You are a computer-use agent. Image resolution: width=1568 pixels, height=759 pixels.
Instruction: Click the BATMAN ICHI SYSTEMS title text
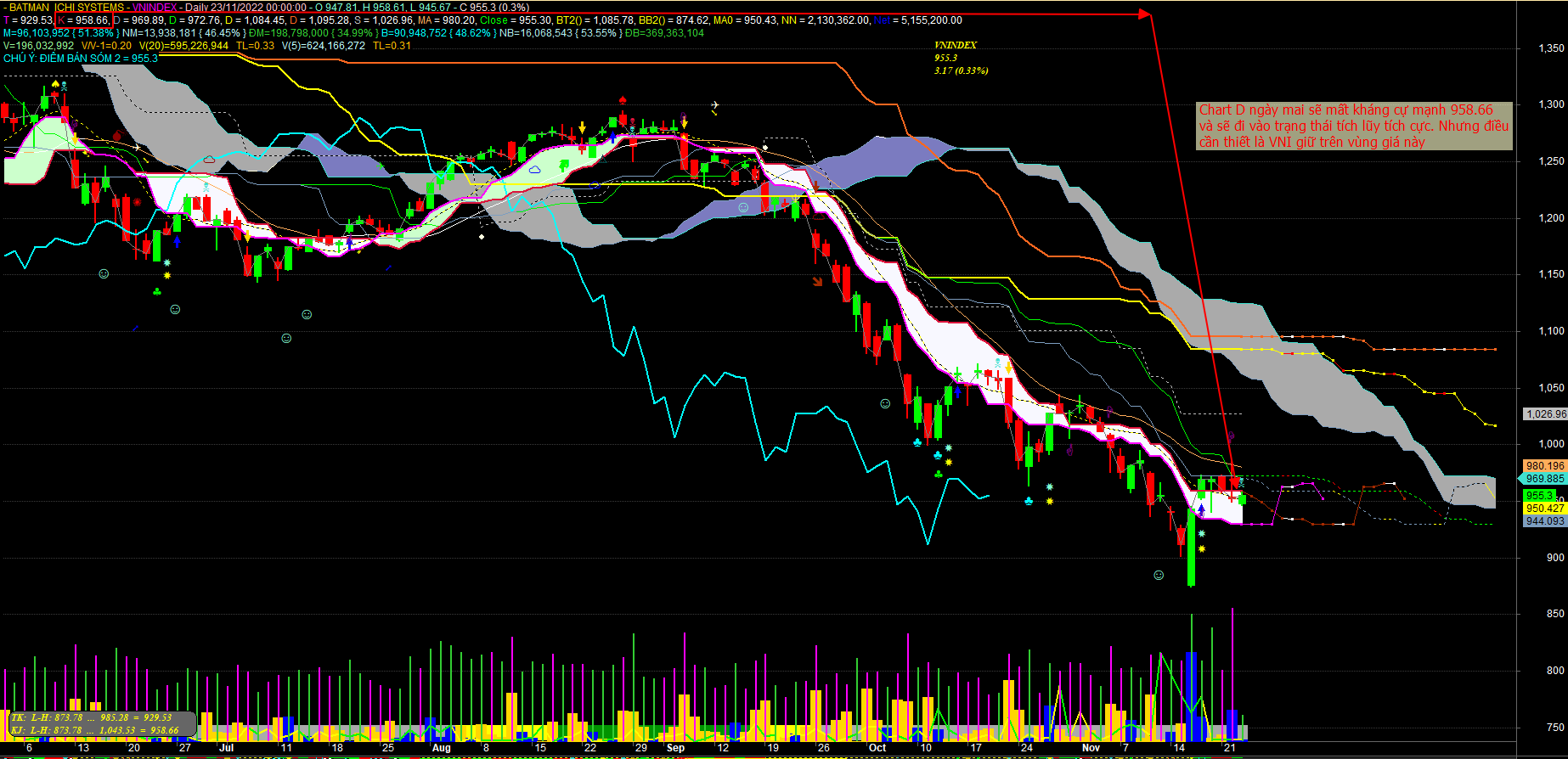[x=66, y=8]
